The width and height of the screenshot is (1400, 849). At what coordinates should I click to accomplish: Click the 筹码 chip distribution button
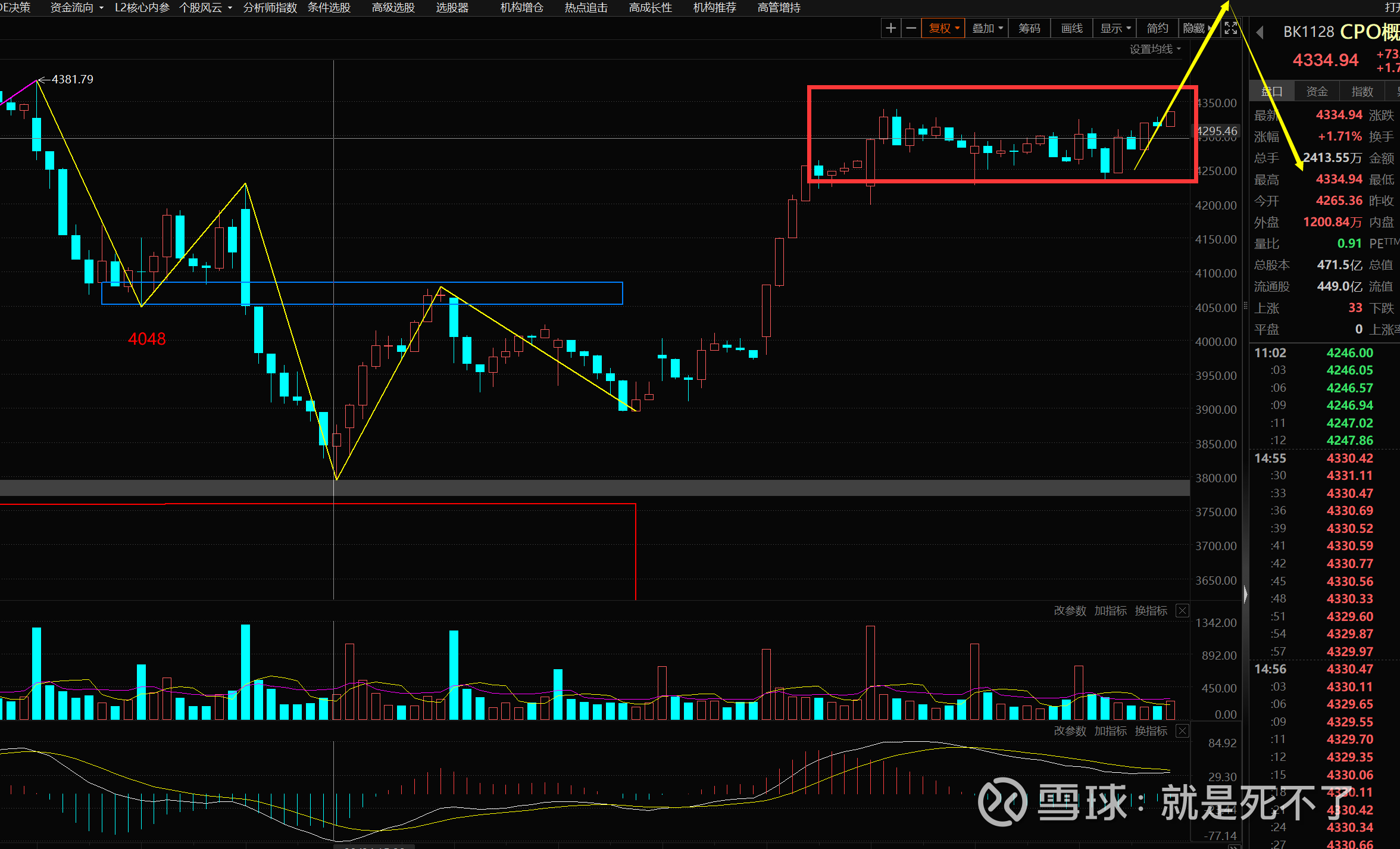point(1029,28)
